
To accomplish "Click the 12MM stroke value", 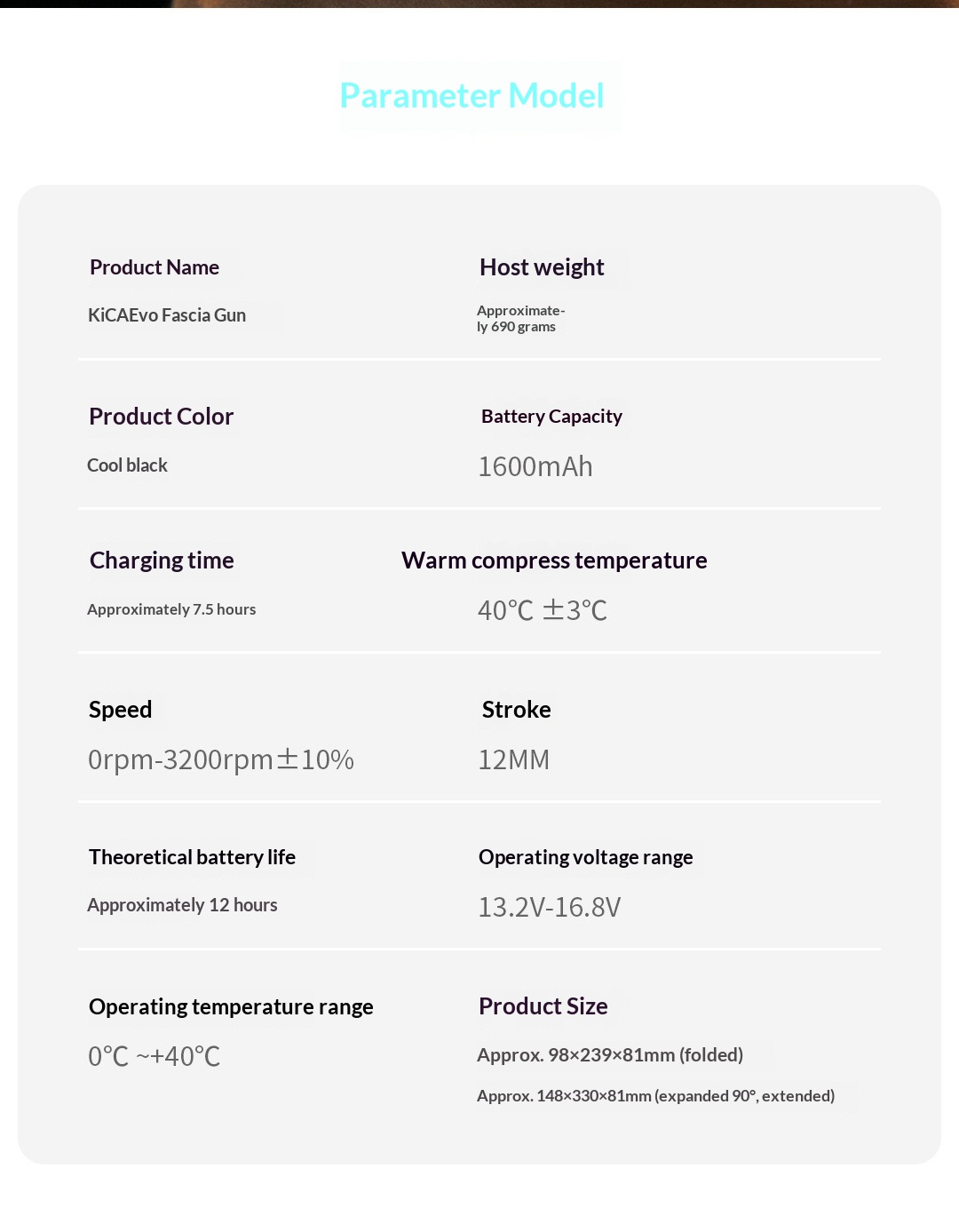I will (x=513, y=759).
